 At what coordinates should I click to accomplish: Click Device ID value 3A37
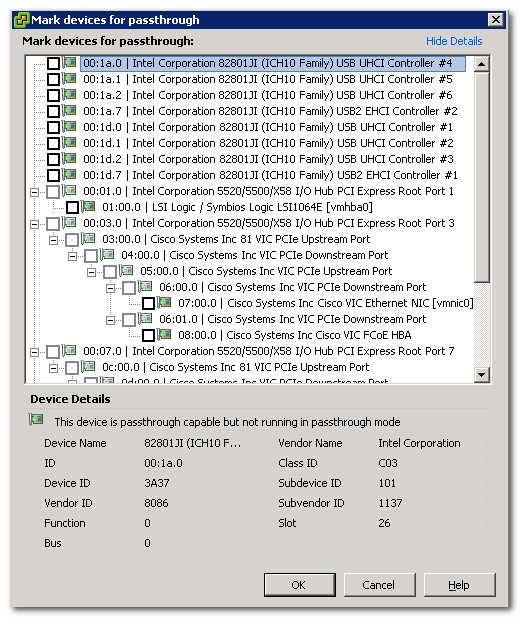coord(157,483)
